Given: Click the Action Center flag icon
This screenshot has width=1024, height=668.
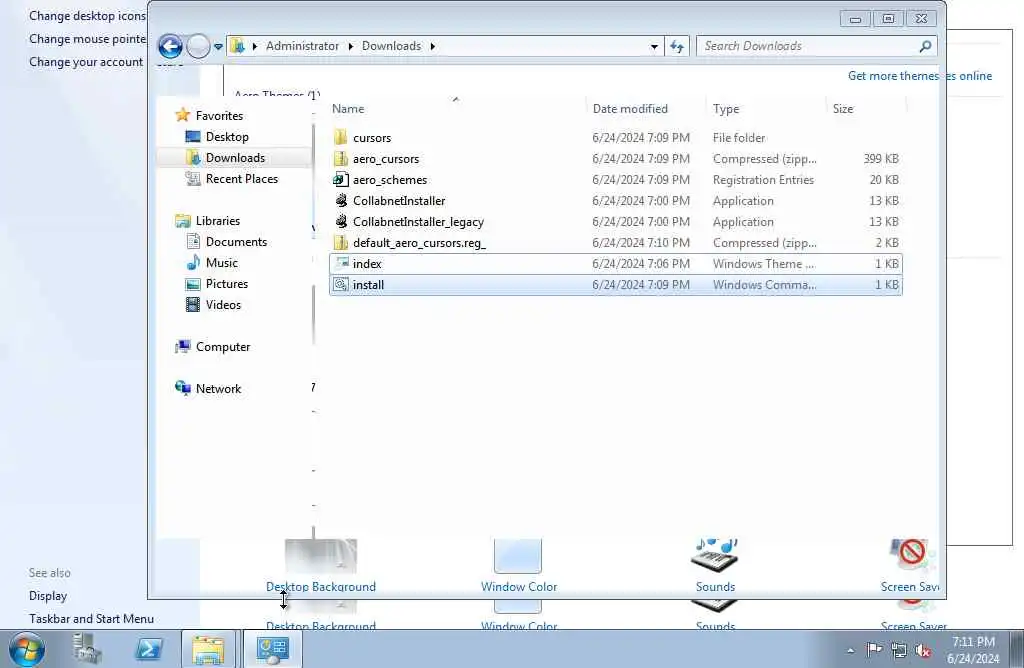Looking at the screenshot, I should [x=874, y=650].
